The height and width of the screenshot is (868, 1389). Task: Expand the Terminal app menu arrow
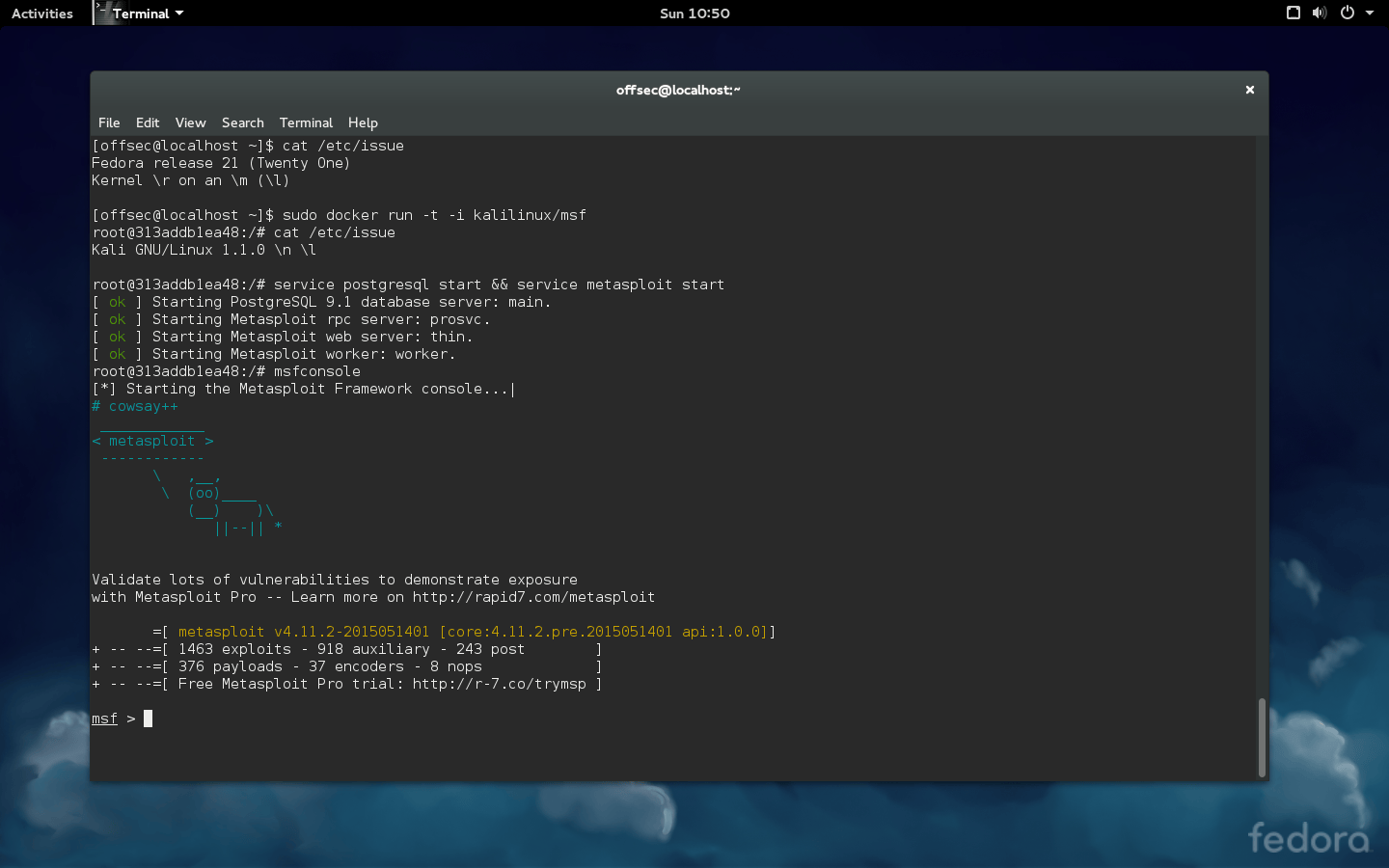pyautogui.click(x=179, y=14)
